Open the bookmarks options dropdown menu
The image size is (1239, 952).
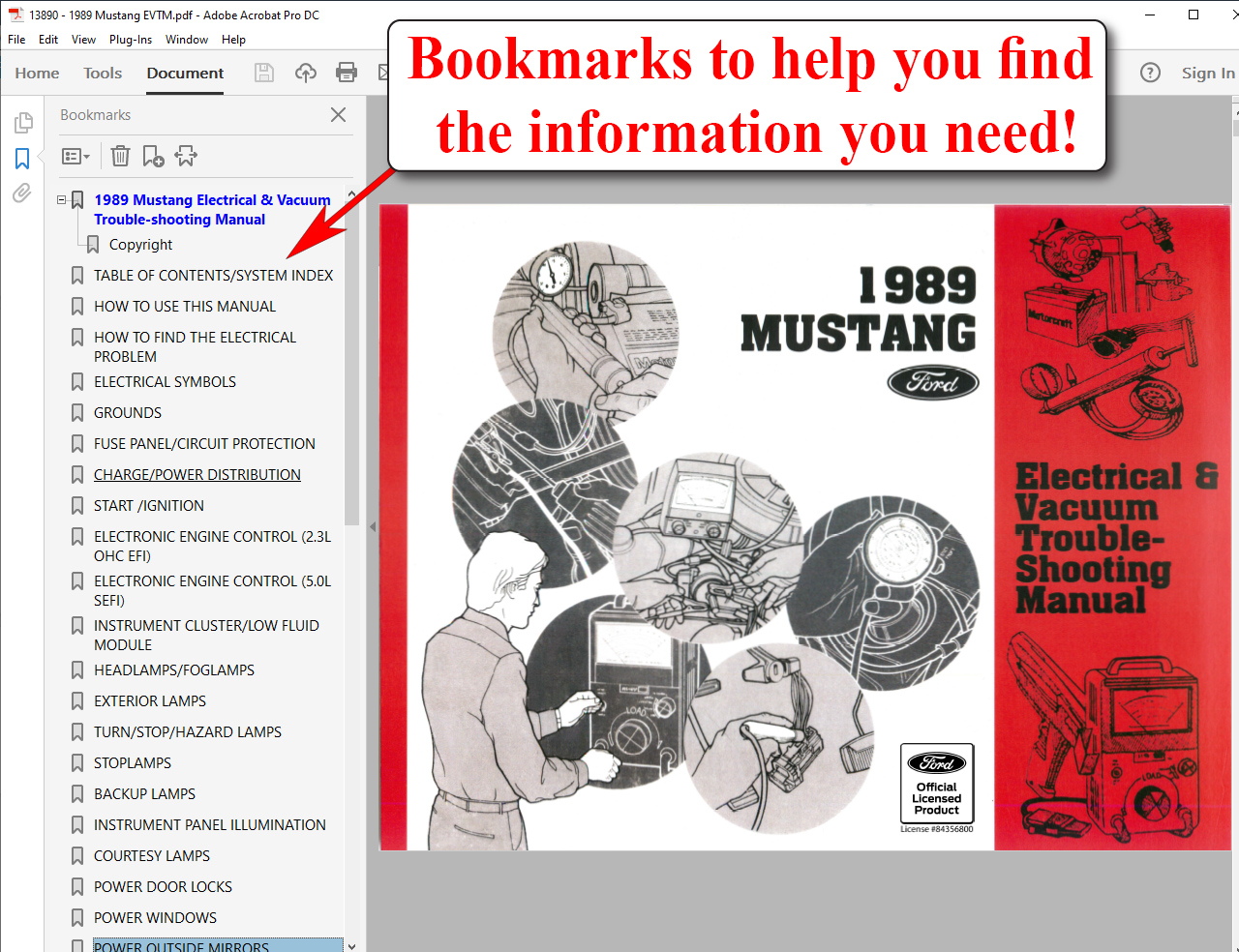(x=76, y=156)
